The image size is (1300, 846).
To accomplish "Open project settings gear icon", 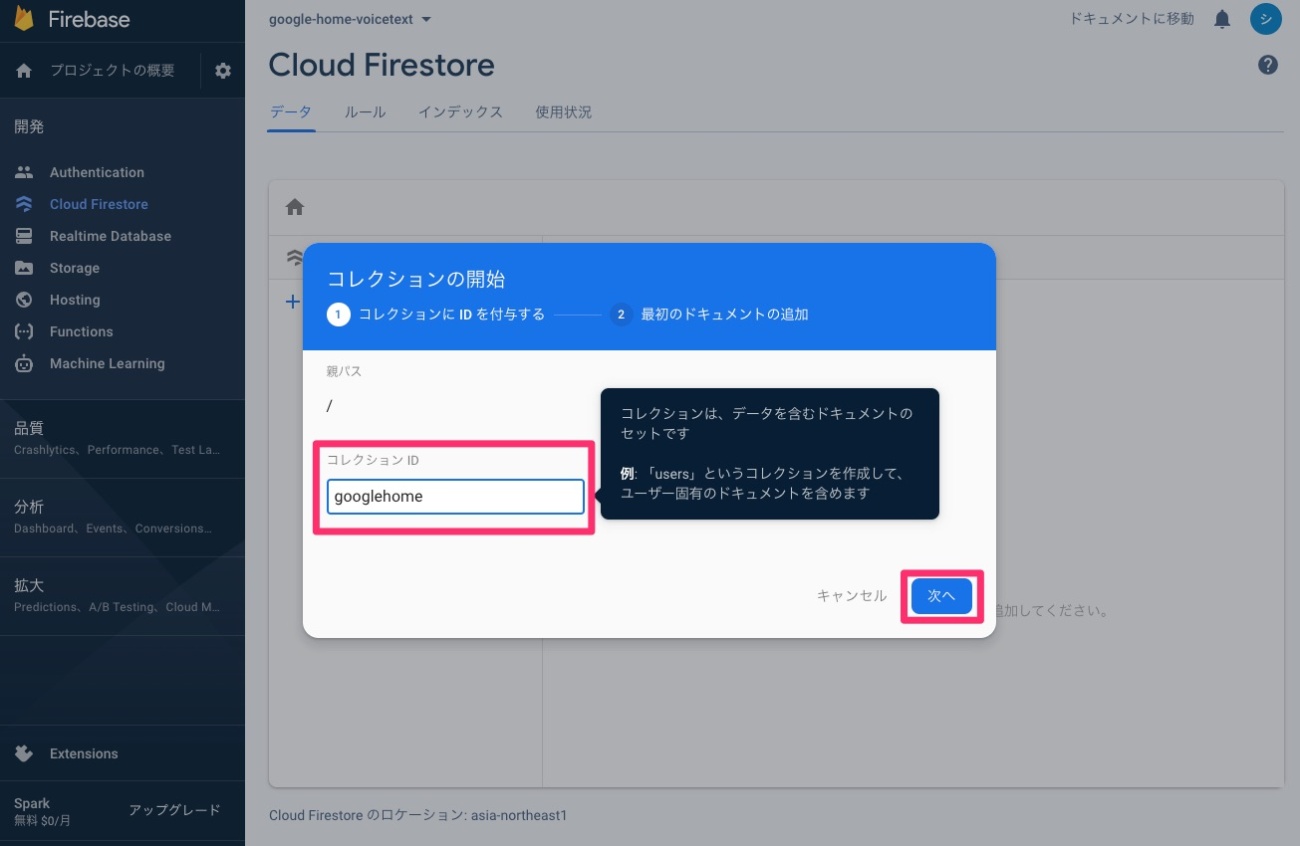I will click(223, 71).
